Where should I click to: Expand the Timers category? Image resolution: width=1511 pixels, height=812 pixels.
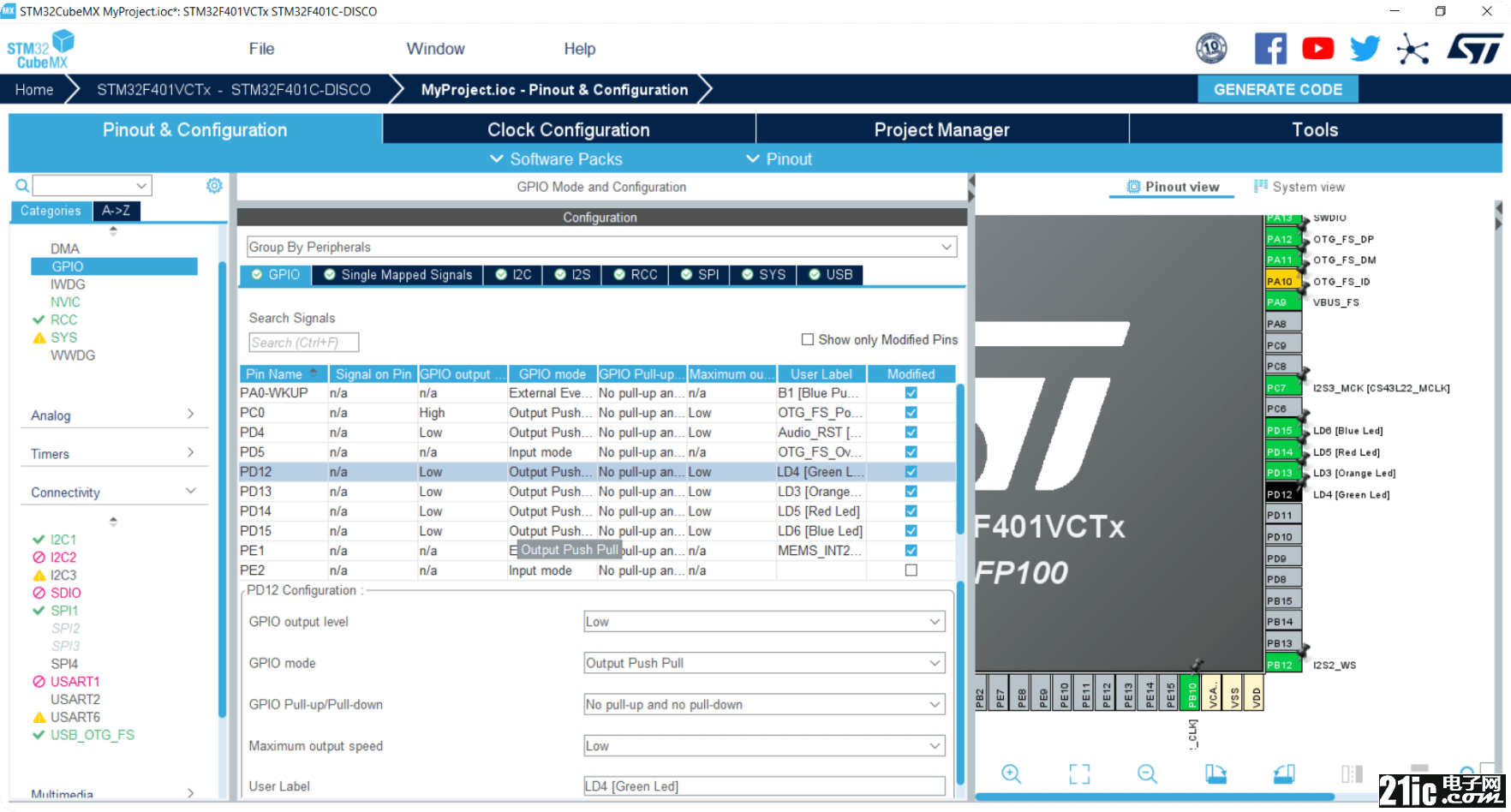(x=113, y=453)
